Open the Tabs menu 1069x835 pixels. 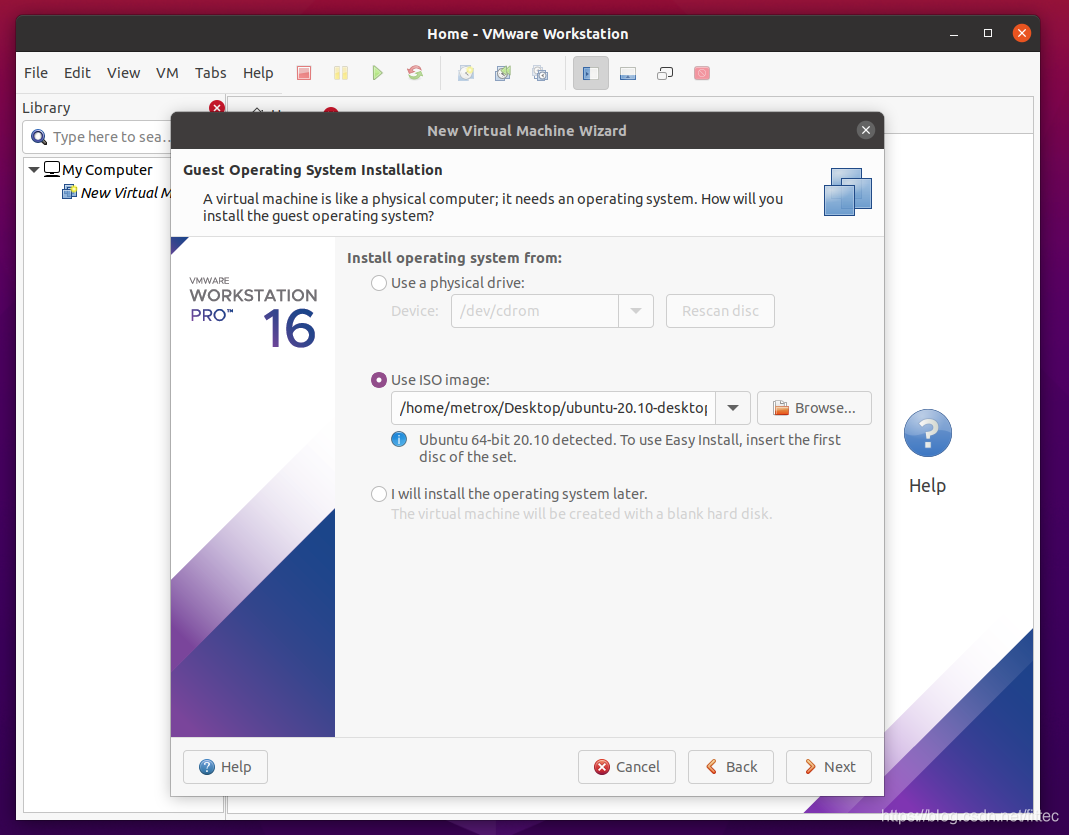coord(211,73)
